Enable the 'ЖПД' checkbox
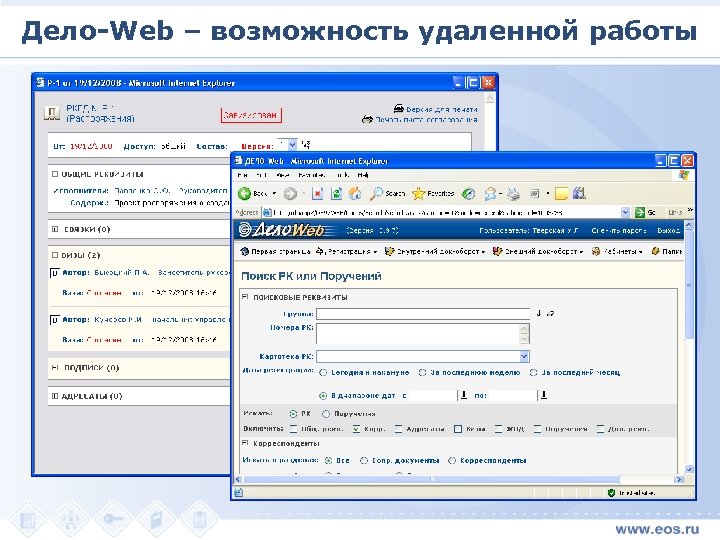The width and height of the screenshot is (720, 540). pos(498,429)
